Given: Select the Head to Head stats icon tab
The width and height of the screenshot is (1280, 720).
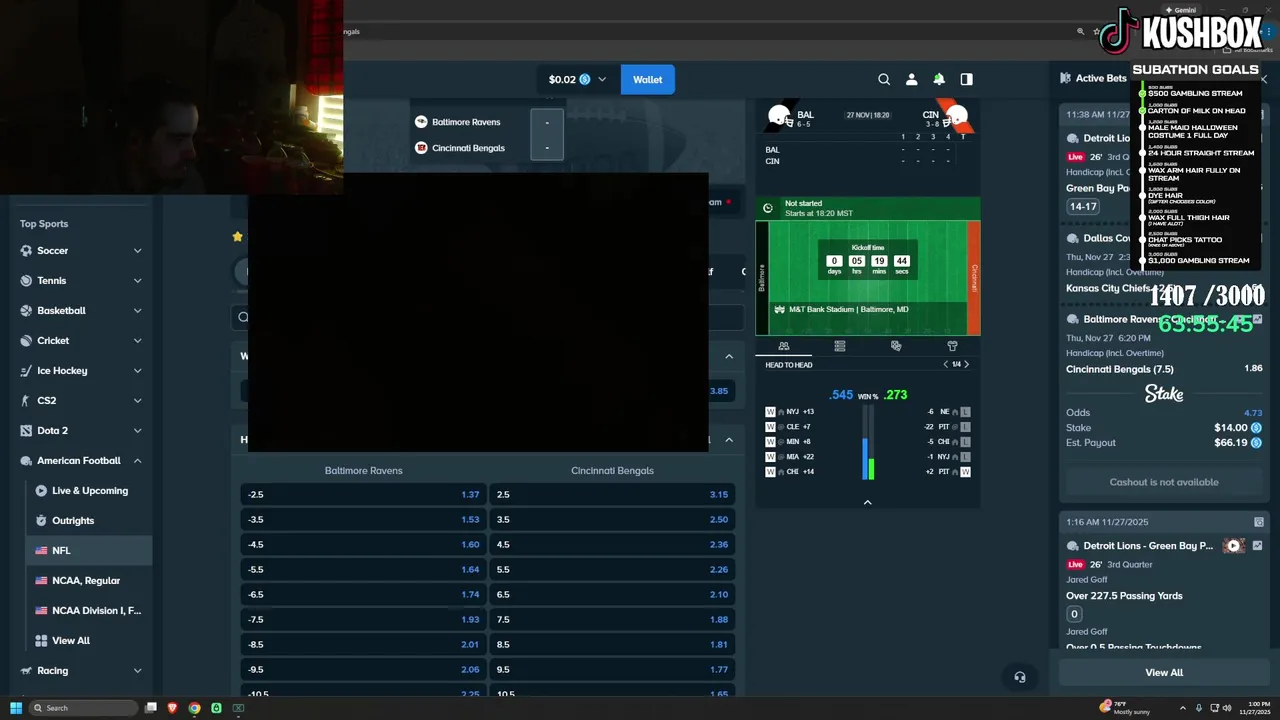Looking at the screenshot, I should pyautogui.click(x=784, y=346).
